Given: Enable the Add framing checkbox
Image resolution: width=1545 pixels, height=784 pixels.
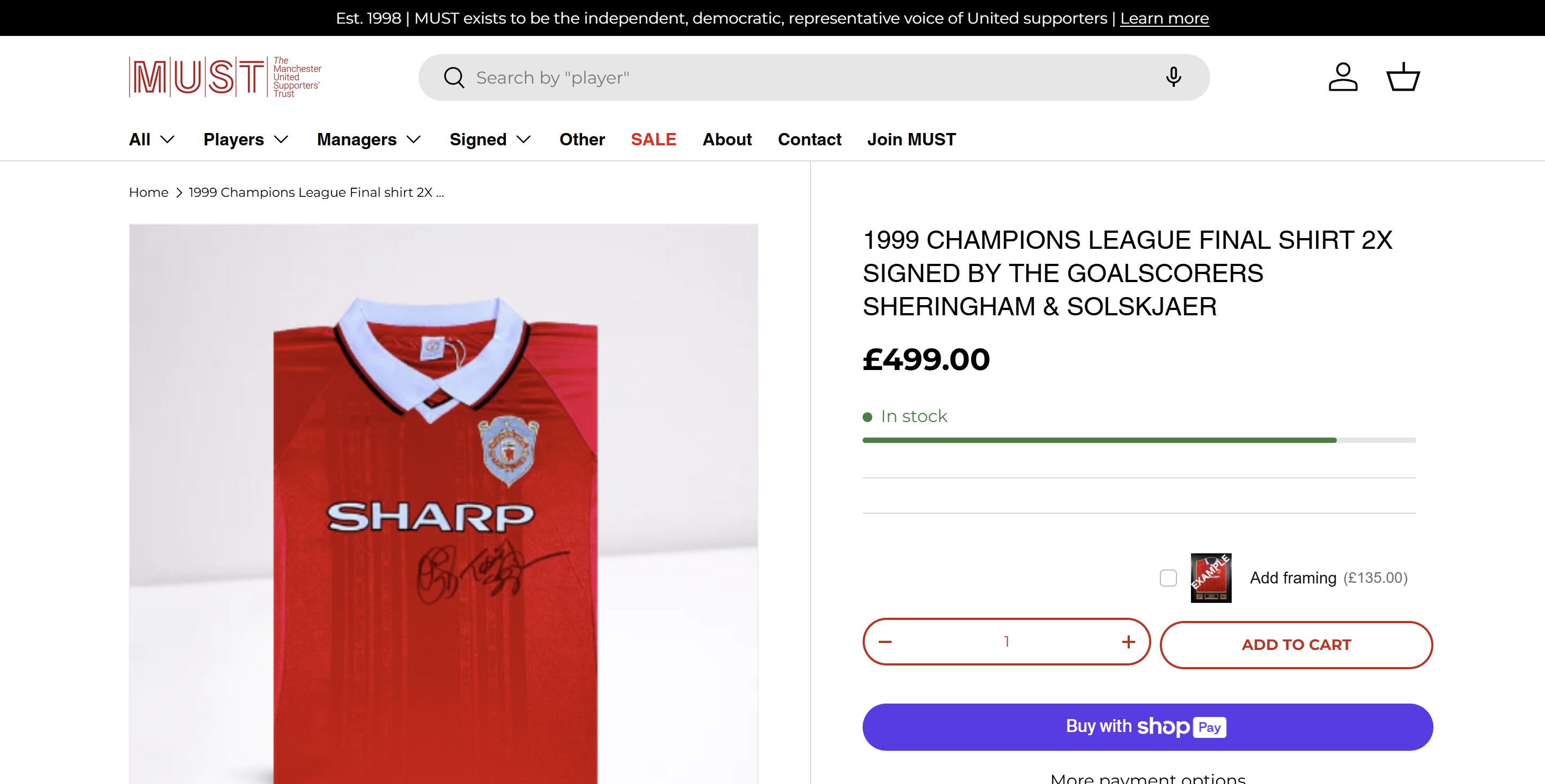Looking at the screenshot, I should pos(1168,578).
